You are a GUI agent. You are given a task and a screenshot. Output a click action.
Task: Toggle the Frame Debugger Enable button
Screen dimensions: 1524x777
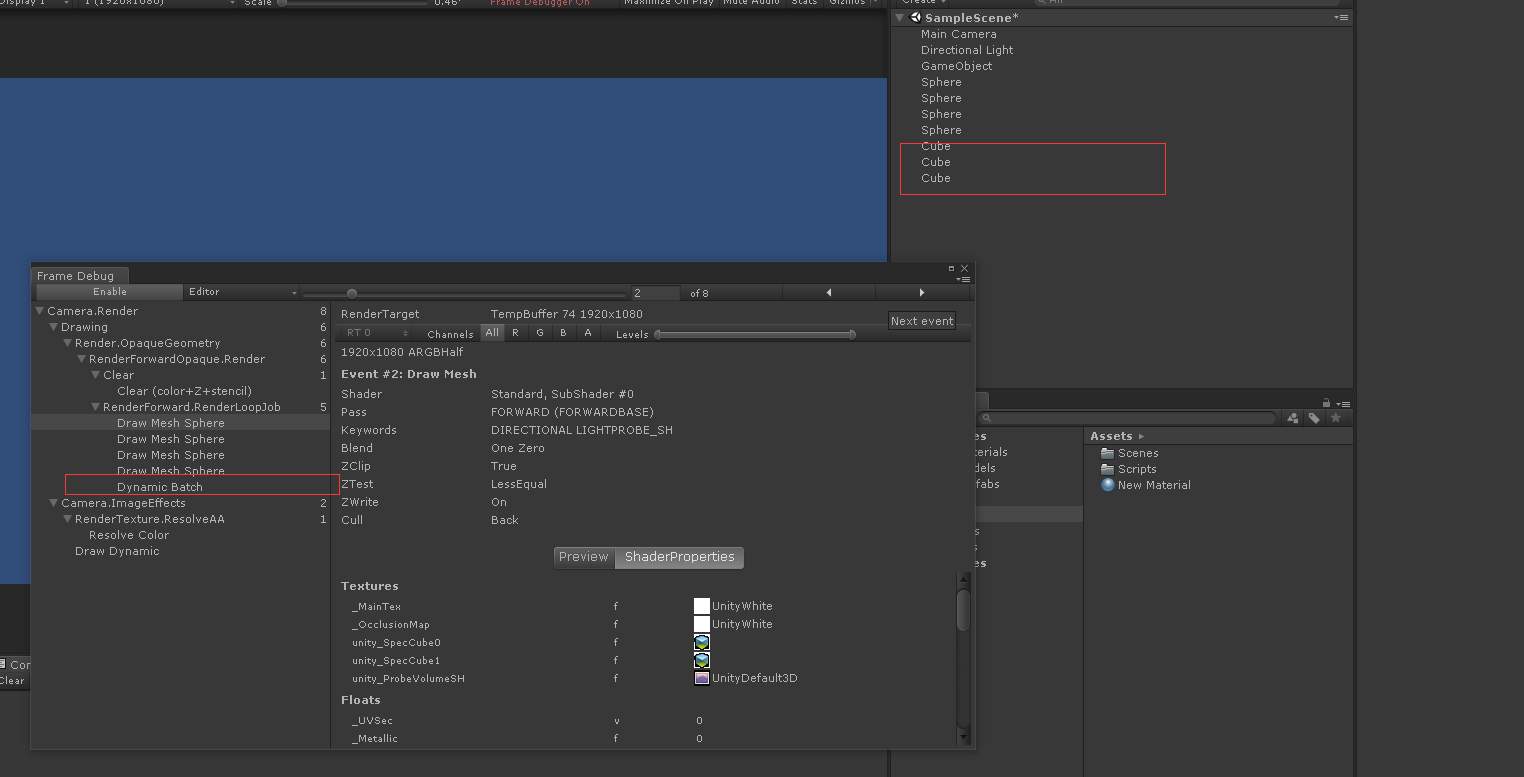coord(110,292)
